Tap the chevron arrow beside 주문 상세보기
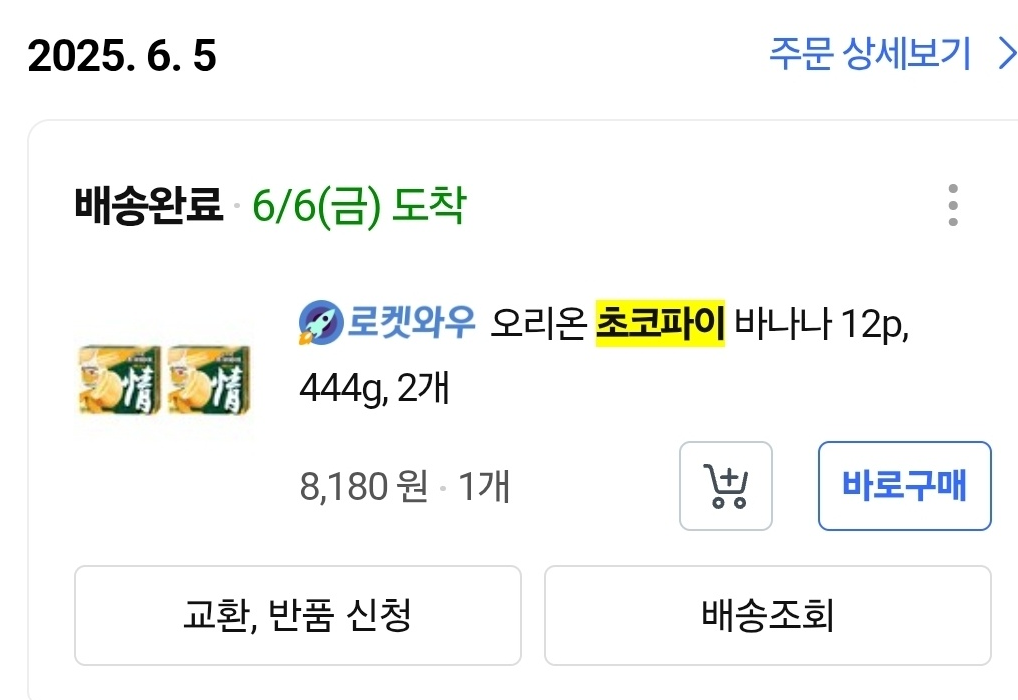Image resolution: width=1018 pixels, height=700 pixels. pos(1007,53)
